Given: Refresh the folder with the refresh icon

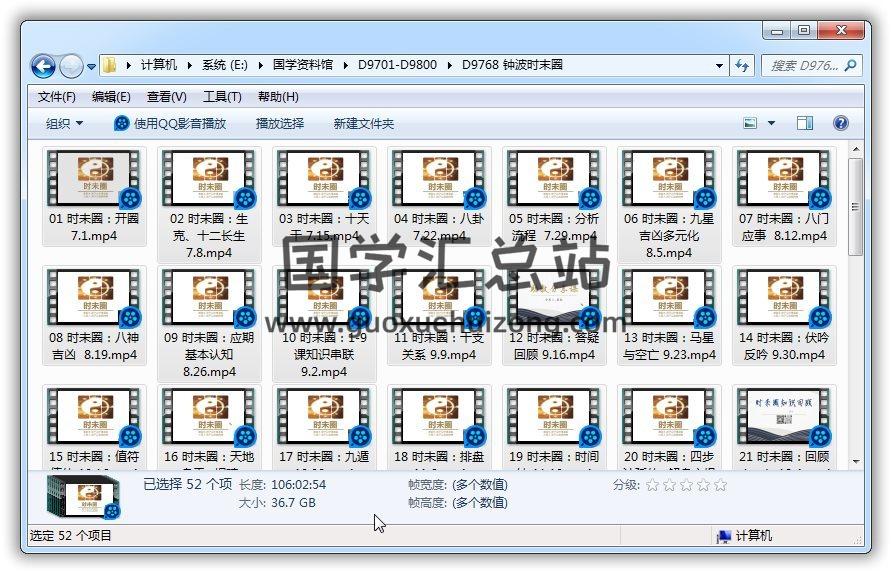Looking at the screenshot, I should [742, 65].
